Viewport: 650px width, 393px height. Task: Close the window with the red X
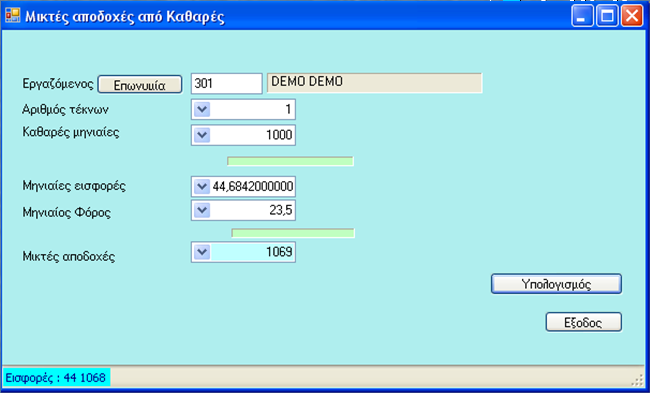632,16
